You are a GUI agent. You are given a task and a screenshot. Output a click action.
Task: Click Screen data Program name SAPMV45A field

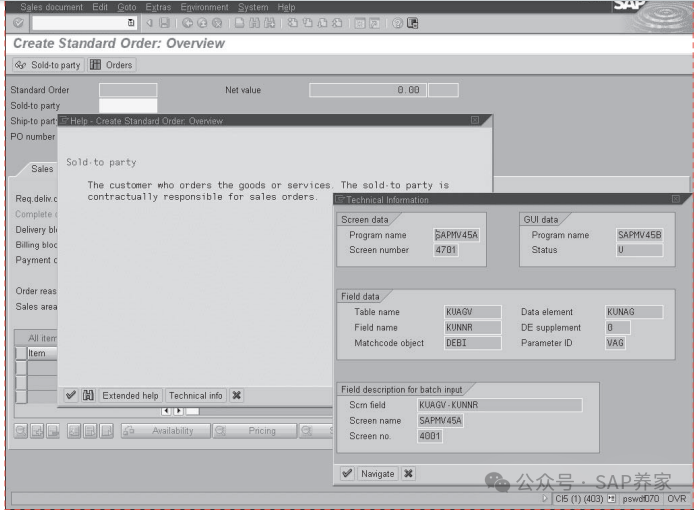pyautogui.click(x=456, y=235)
